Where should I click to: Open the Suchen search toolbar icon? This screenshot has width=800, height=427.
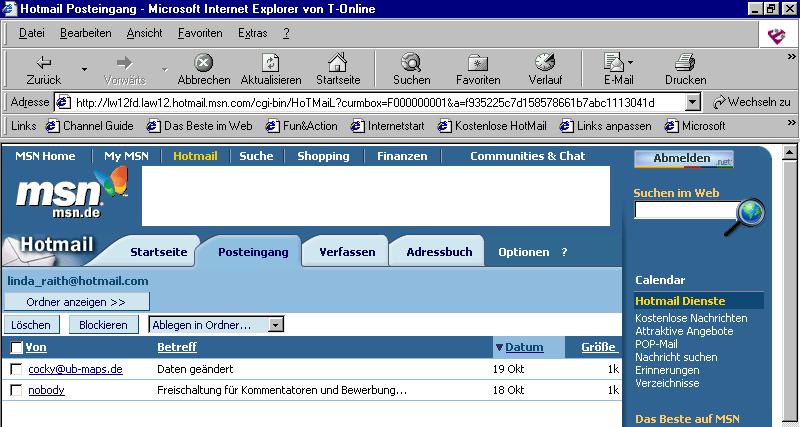pos(411,63)
